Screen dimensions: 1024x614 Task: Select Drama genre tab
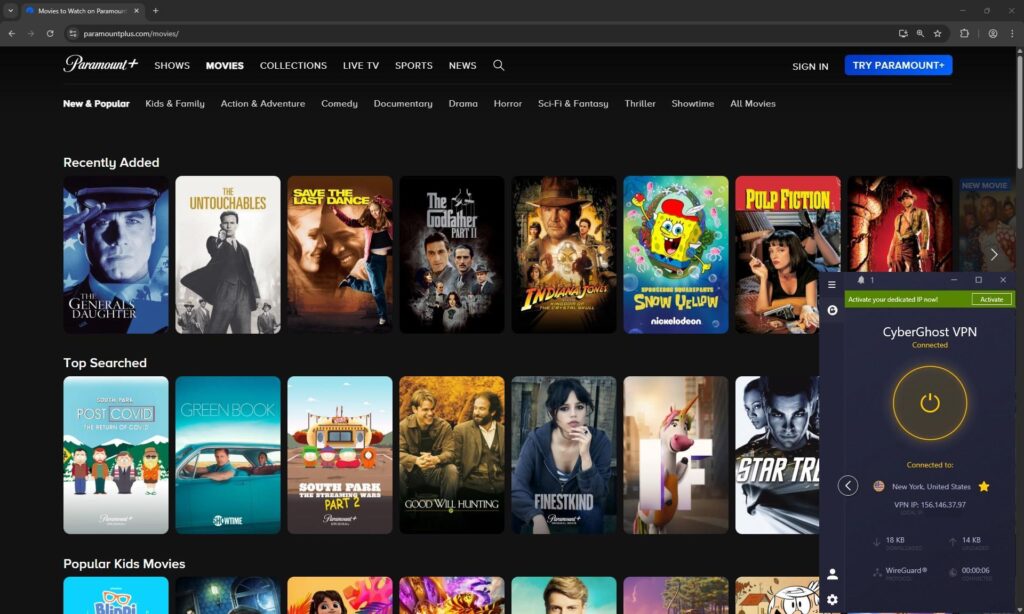pos(463,103)
